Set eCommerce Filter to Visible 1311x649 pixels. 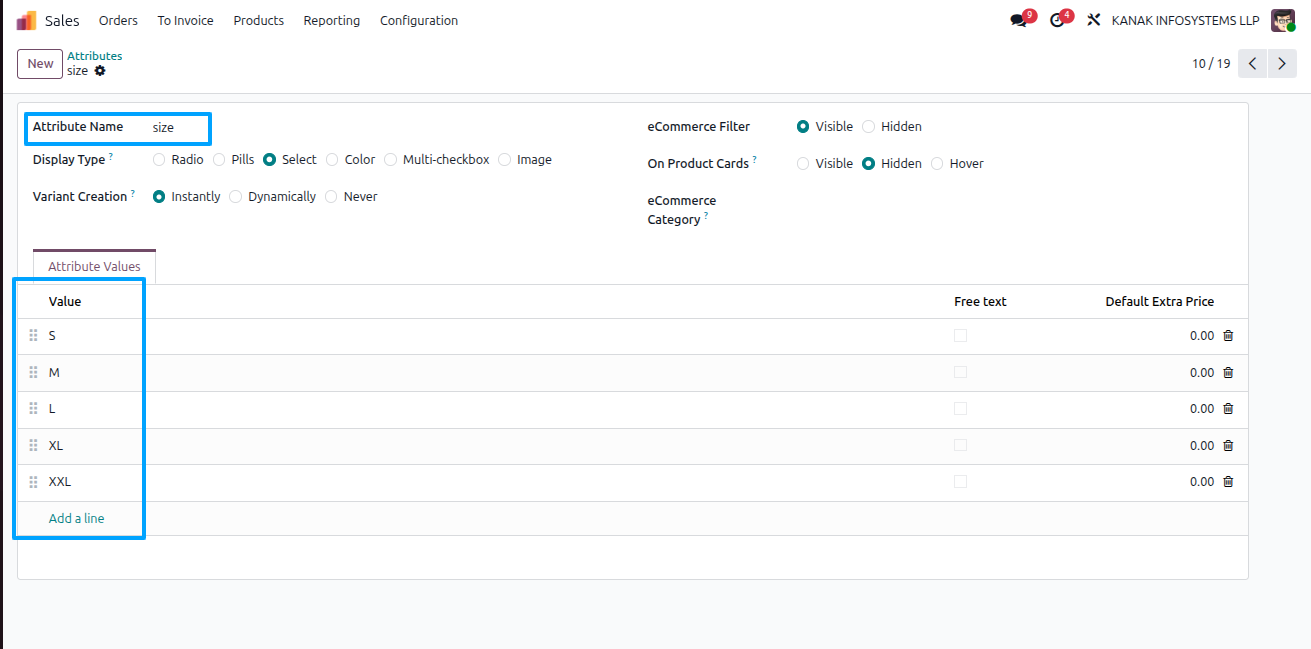pos(803,127)
